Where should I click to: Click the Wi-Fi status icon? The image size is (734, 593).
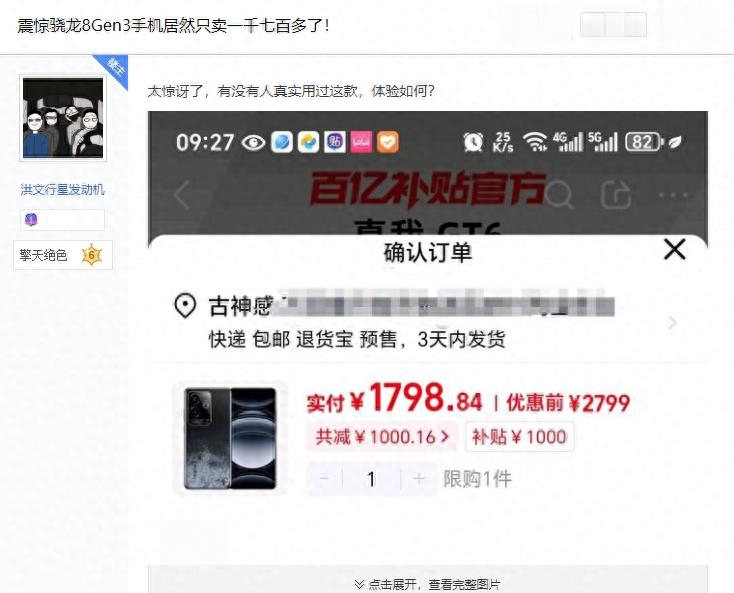click(x=535, y=141)
